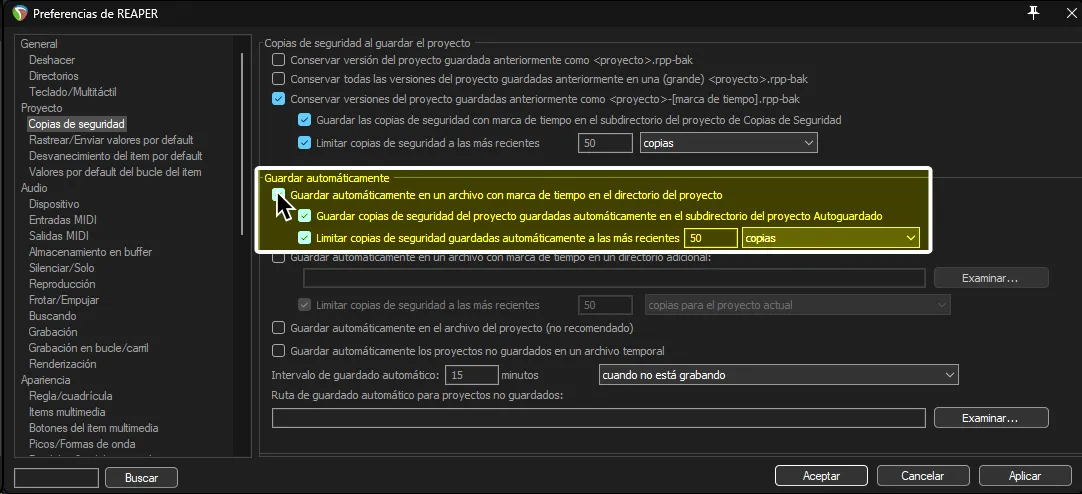Select Regla/cuadrícula in the preferences tree
1082x494 pixels.
(x=70, y=396)
